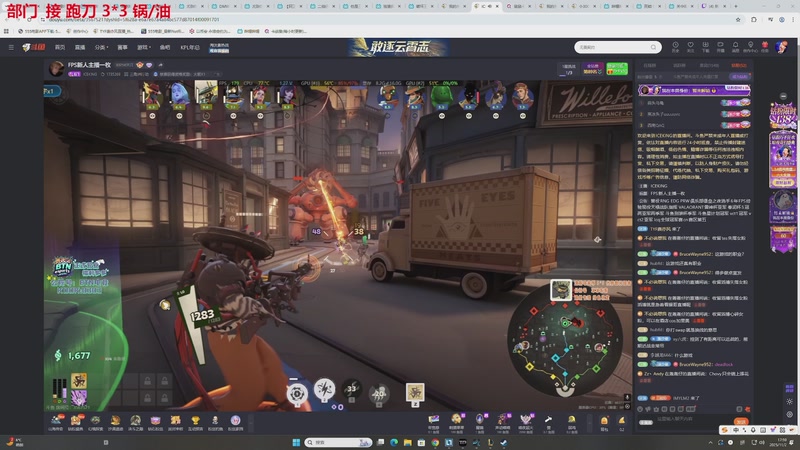Expand the 分类 category dropdown
The width and height of the screenshot is (800, 450).
pos(101,47)
